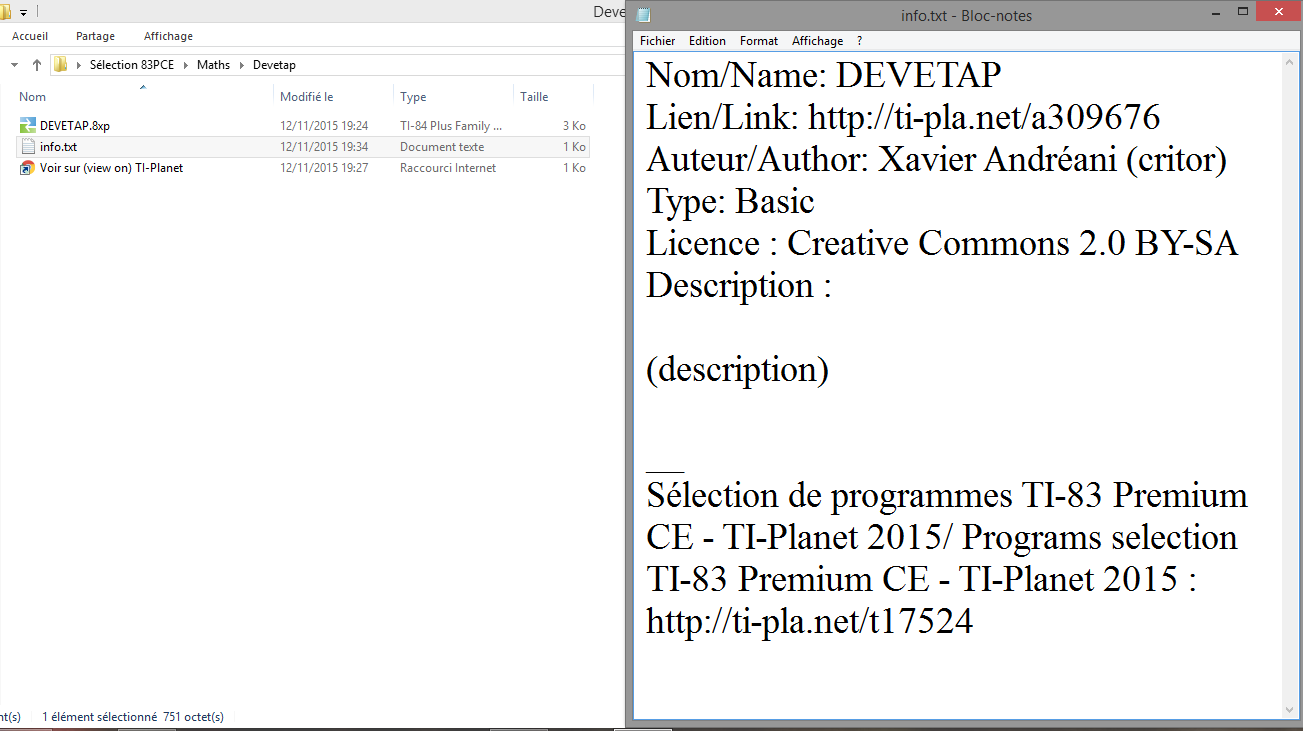Go up one folder level in Explorer
Screen dimensions: 1303x731
(37, 65)
